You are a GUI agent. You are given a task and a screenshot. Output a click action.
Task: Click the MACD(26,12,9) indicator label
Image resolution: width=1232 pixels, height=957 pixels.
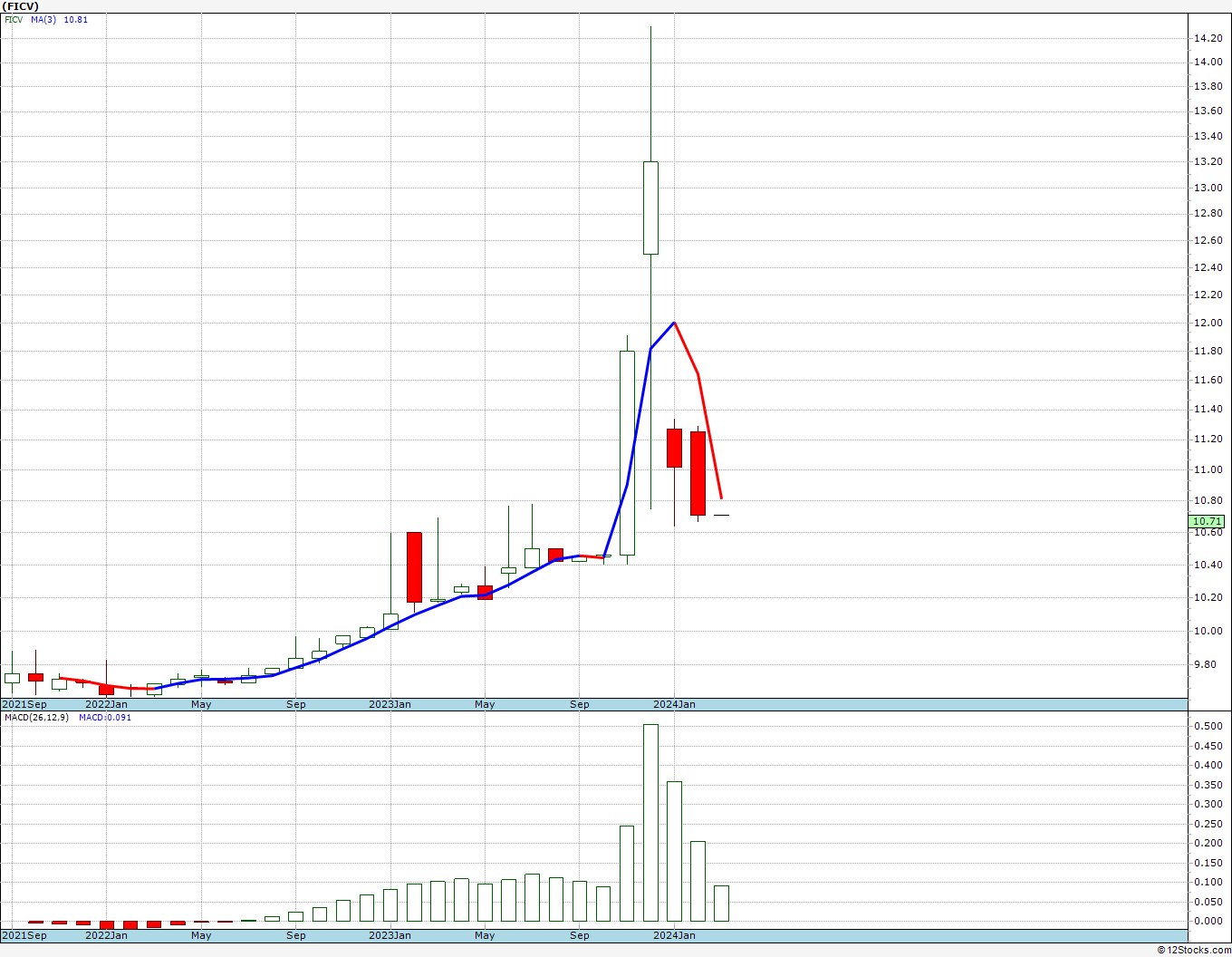(x=36, y=718)
